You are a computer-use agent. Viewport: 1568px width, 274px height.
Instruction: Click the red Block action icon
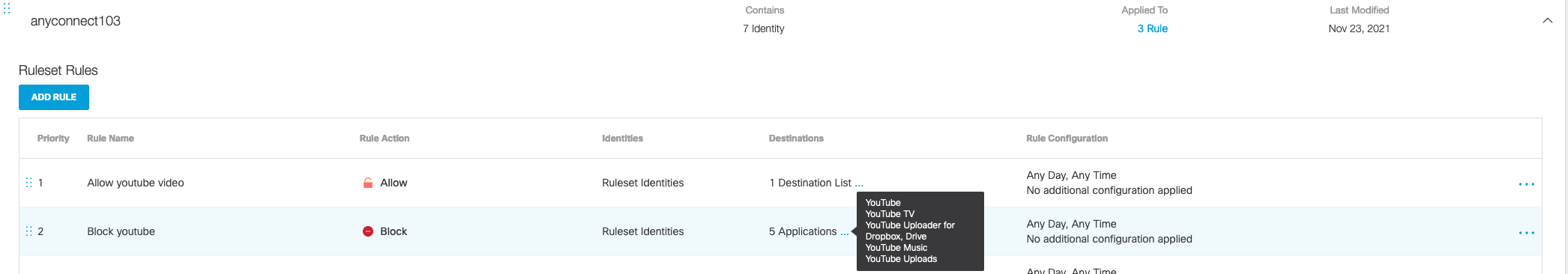[368, 231]
